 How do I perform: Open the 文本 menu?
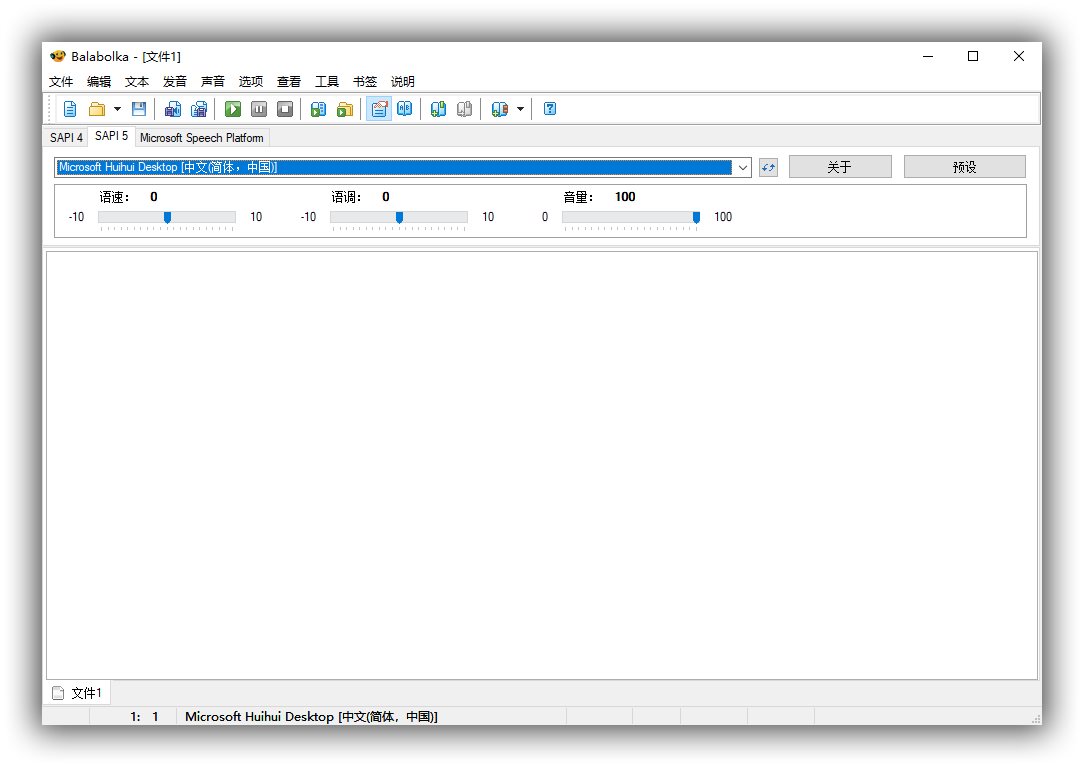click(137, 82)
